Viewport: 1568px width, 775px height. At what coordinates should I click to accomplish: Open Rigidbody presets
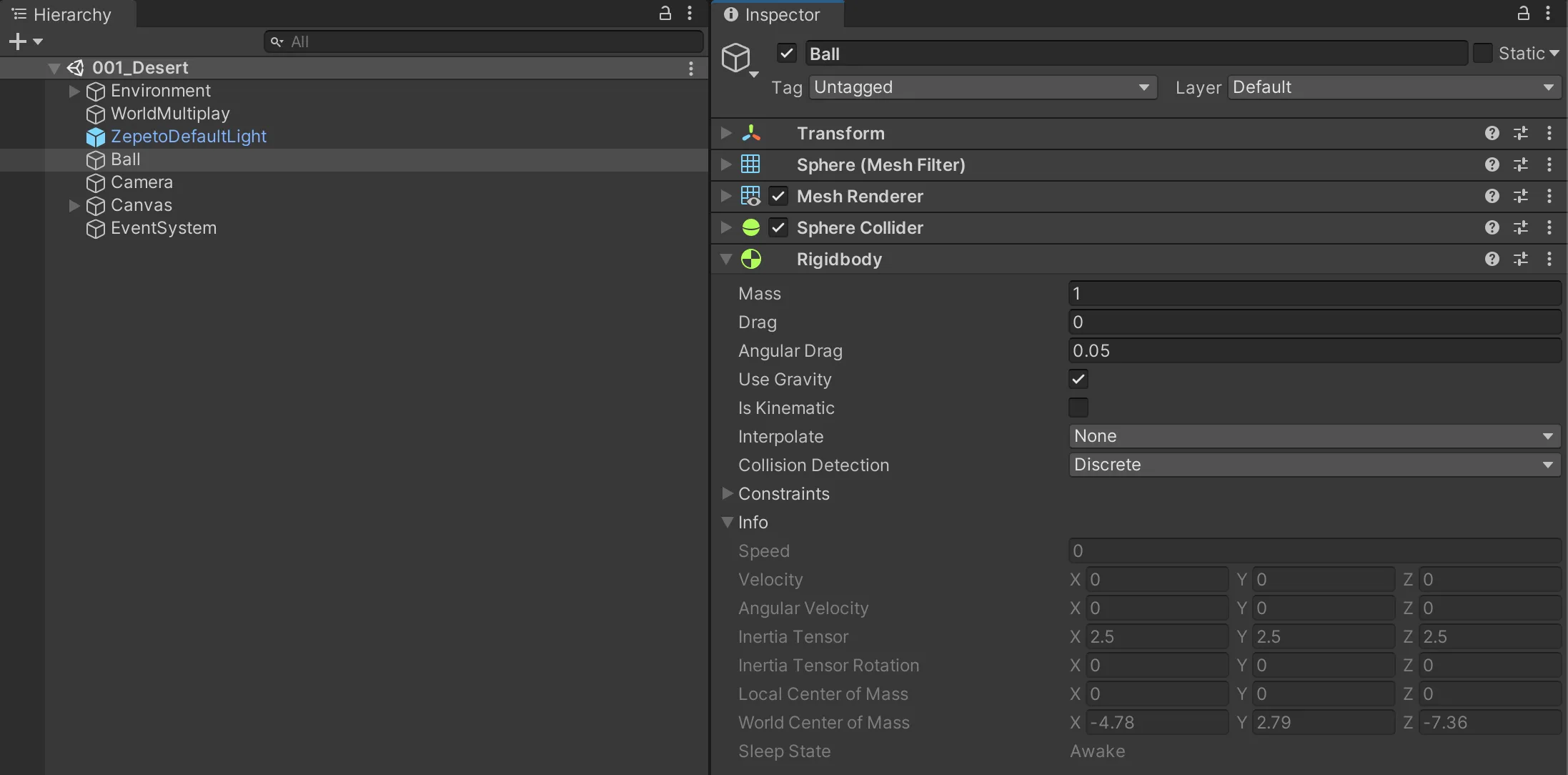click(1520, 259)
